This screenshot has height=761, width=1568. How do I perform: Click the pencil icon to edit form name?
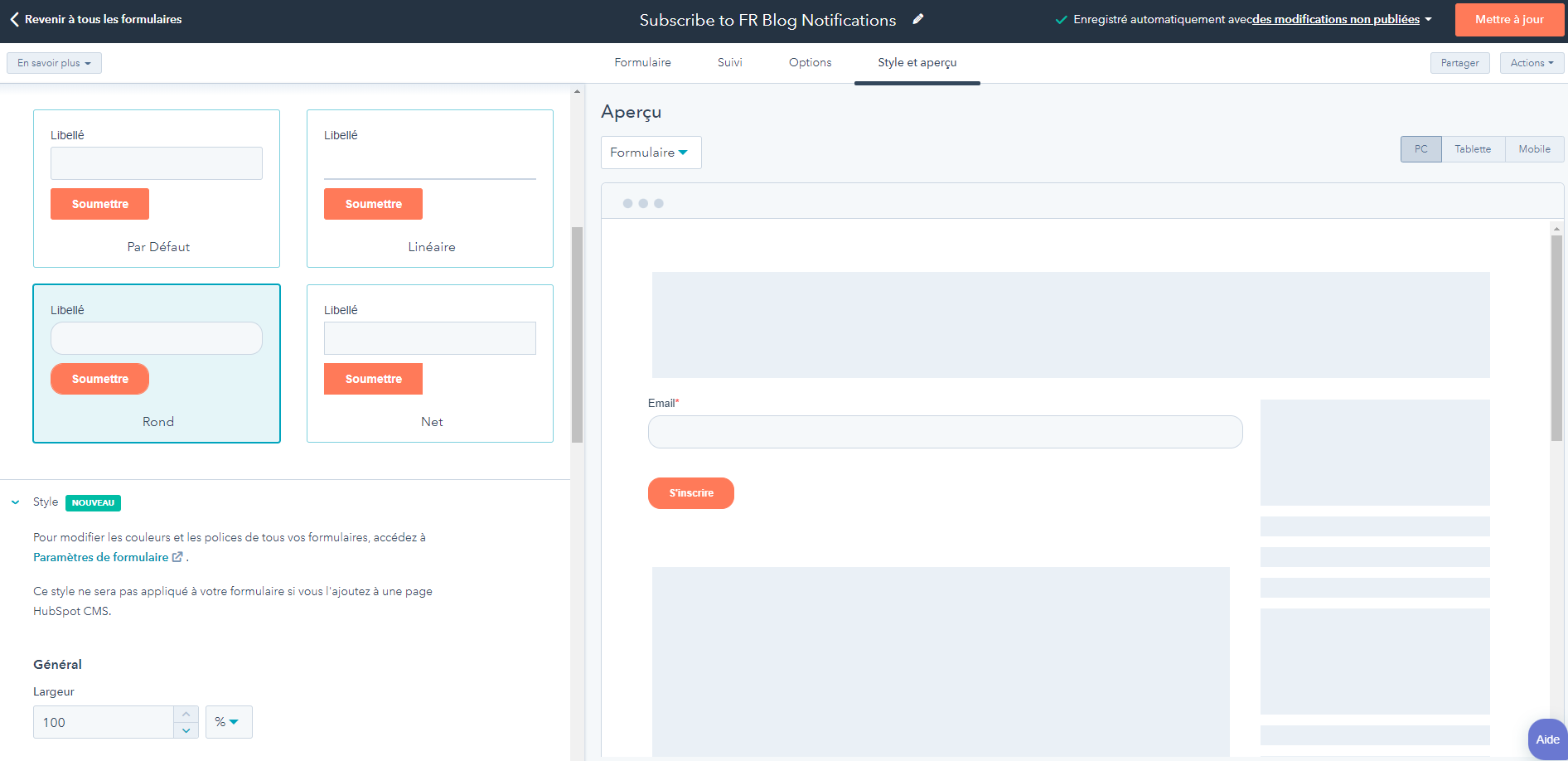(917, 19)
